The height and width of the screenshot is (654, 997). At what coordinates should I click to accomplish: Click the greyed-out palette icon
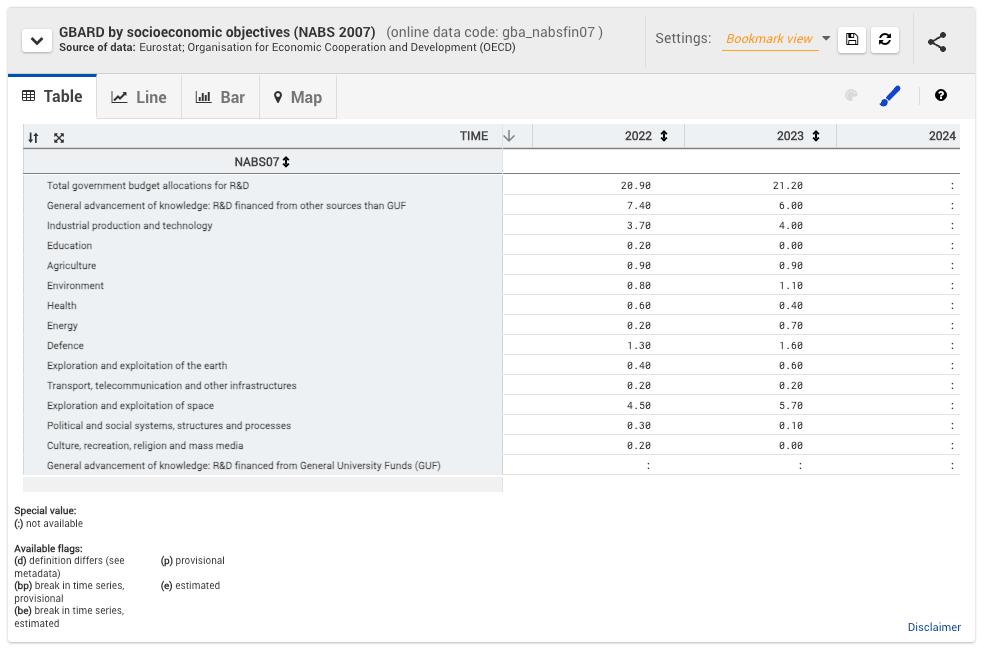click(851, 96)
